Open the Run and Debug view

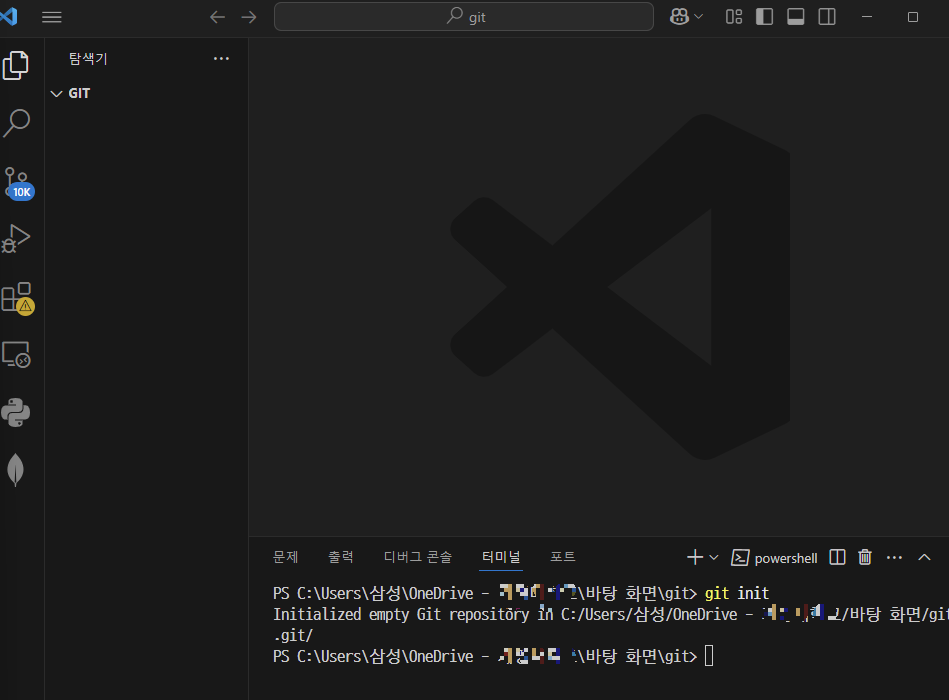tap(16, 238)
